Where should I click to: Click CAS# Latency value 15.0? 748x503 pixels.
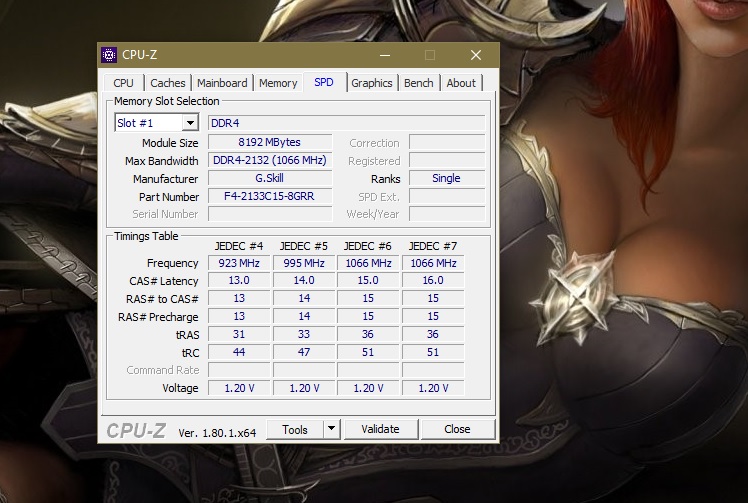368,280
